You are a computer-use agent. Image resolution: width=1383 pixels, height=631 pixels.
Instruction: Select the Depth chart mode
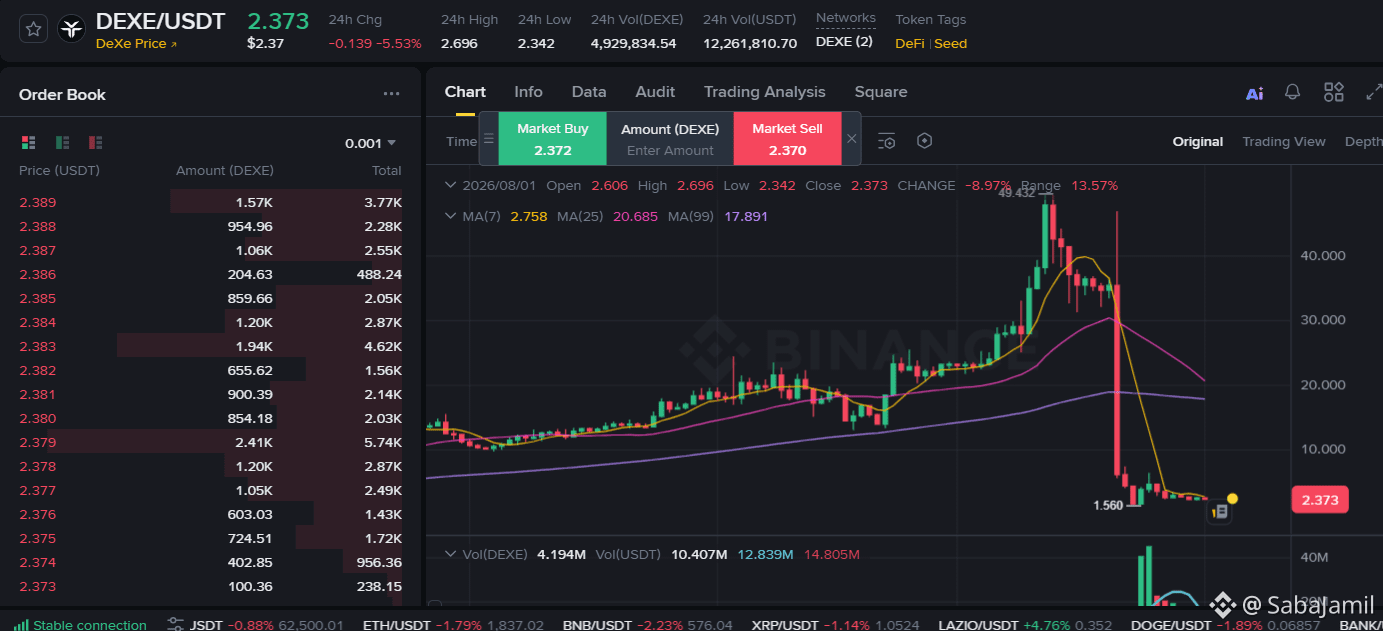pos(1363,141)
